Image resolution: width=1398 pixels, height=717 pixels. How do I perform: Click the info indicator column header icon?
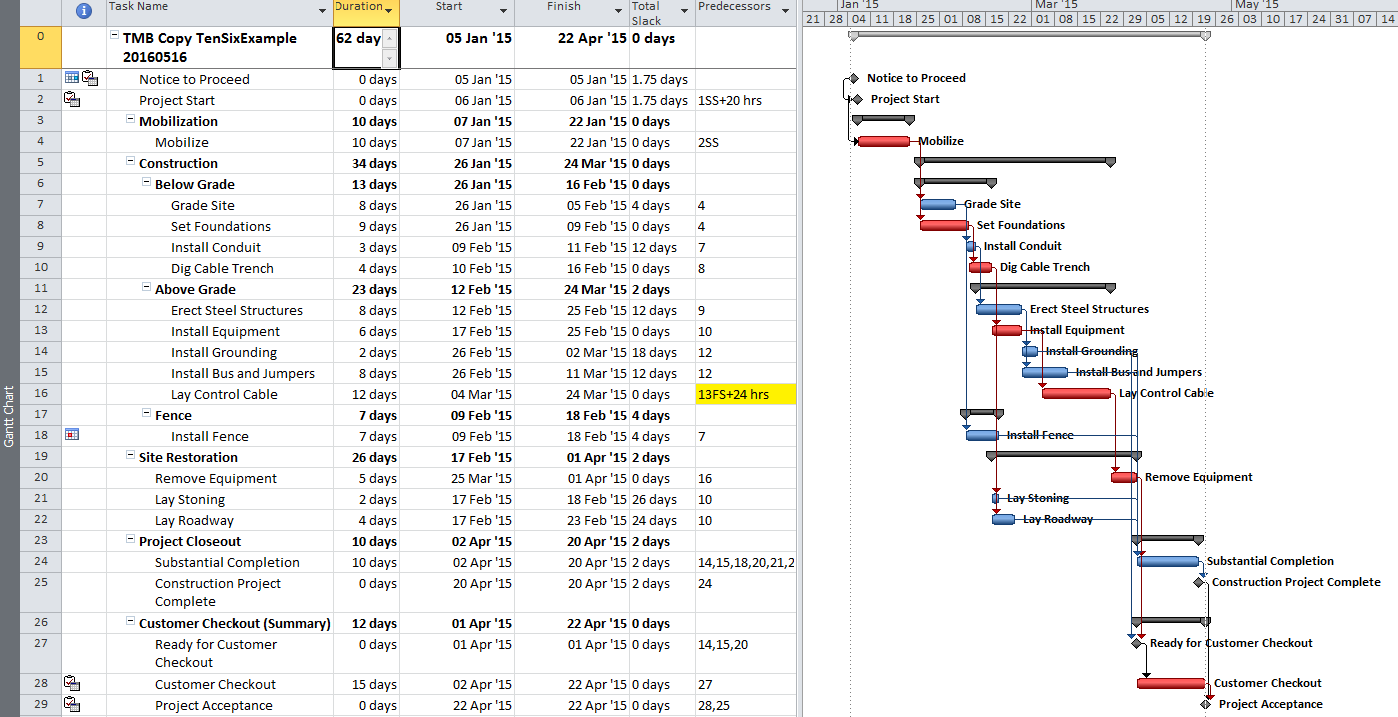pos(84,12)
